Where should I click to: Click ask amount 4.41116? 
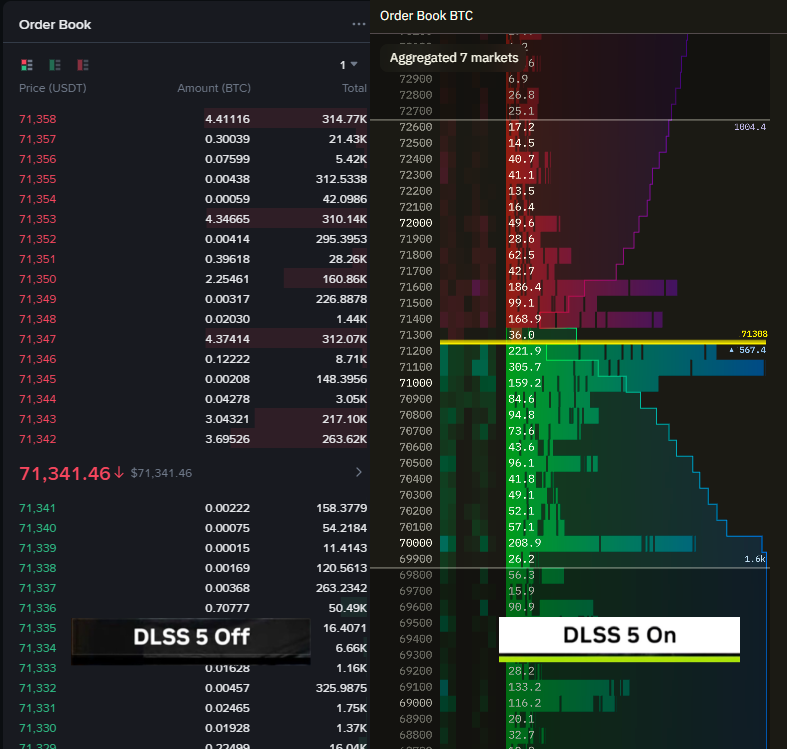(227, 119)
